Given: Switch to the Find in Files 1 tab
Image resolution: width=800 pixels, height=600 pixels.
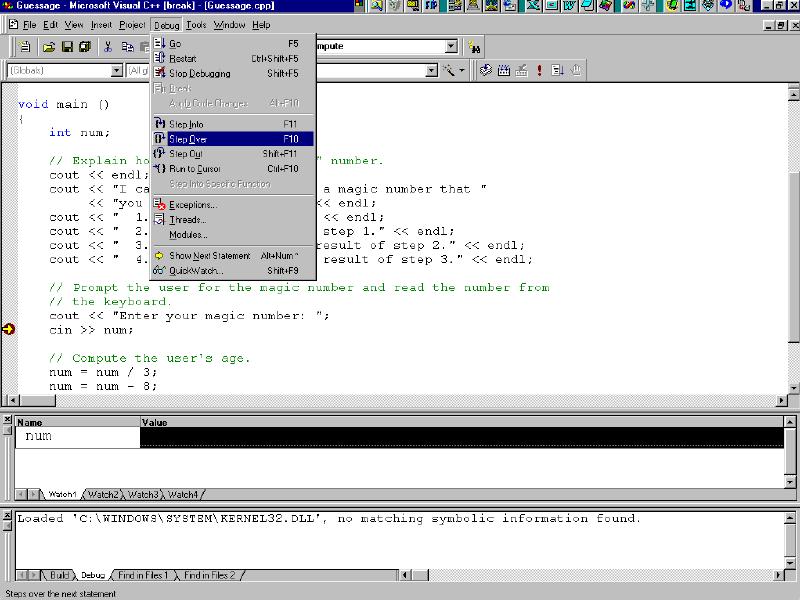Looking at the screenshot, I should pos(142,575).
